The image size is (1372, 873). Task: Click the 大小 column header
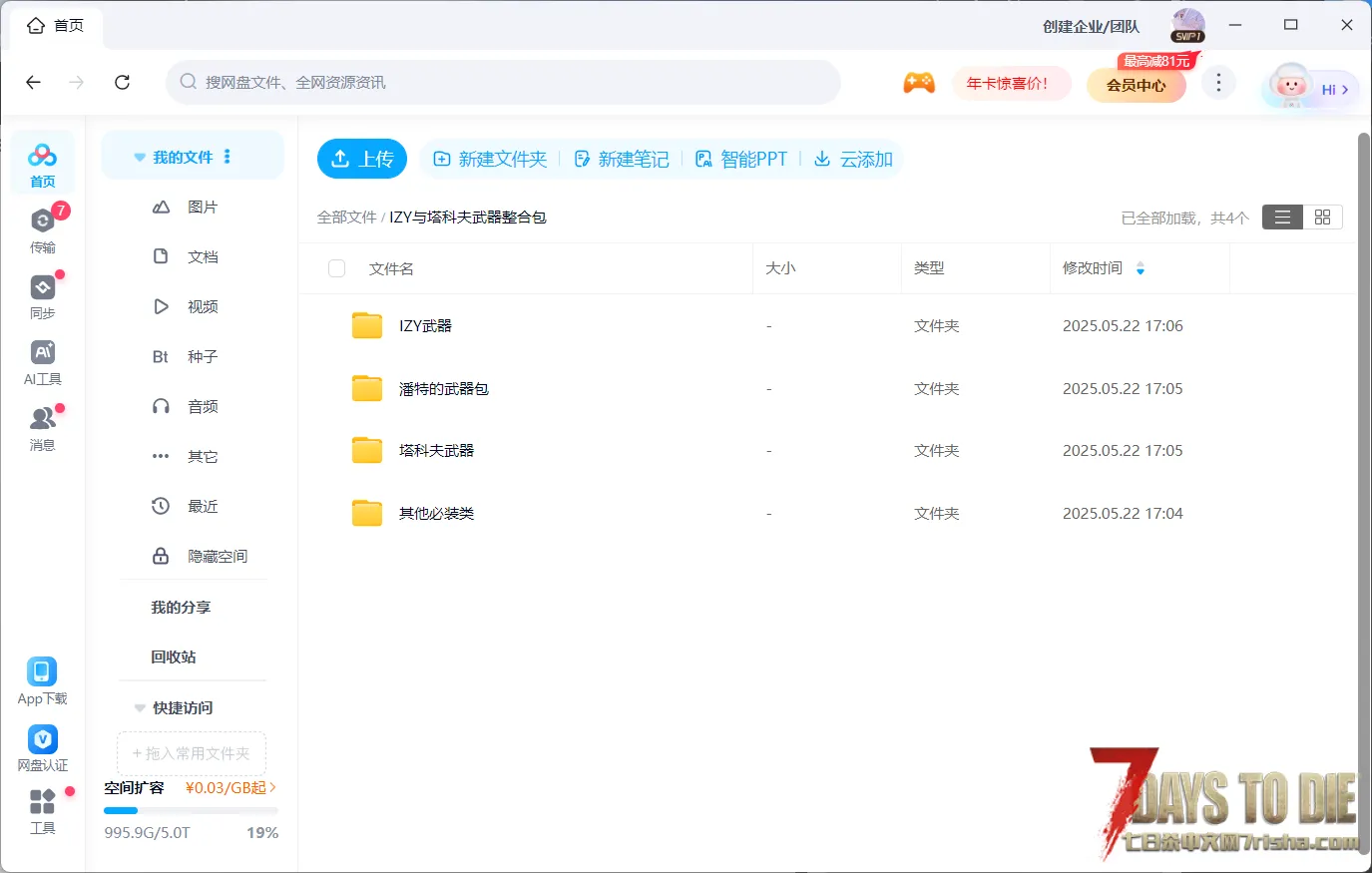(x=780, y=268)
